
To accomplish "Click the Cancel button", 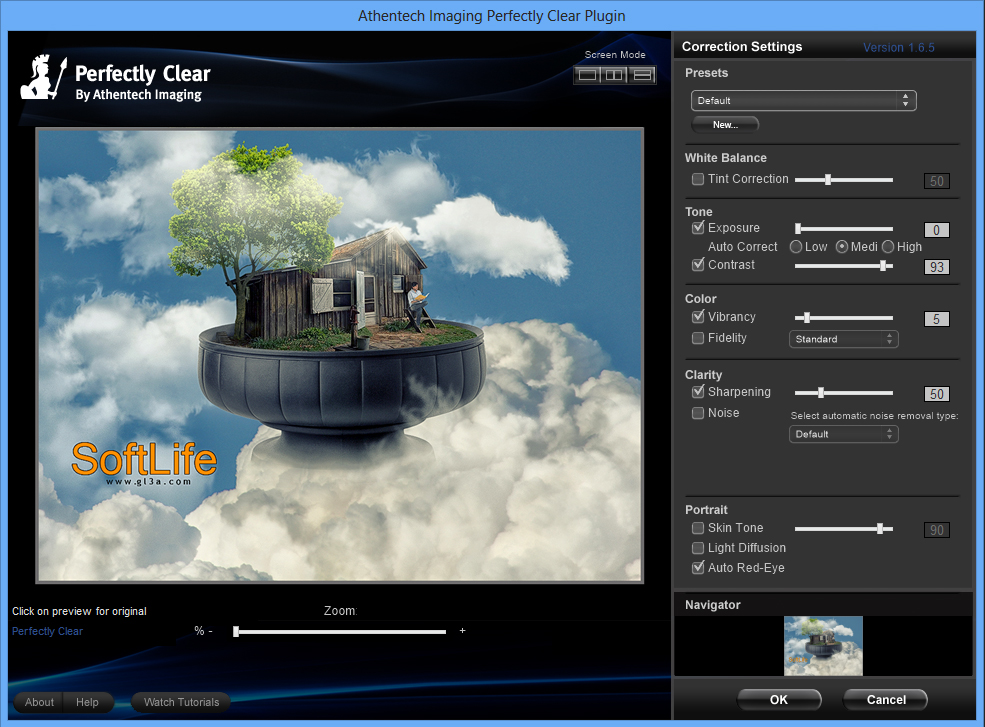I will pyautogui.click(x=886, y=699).
